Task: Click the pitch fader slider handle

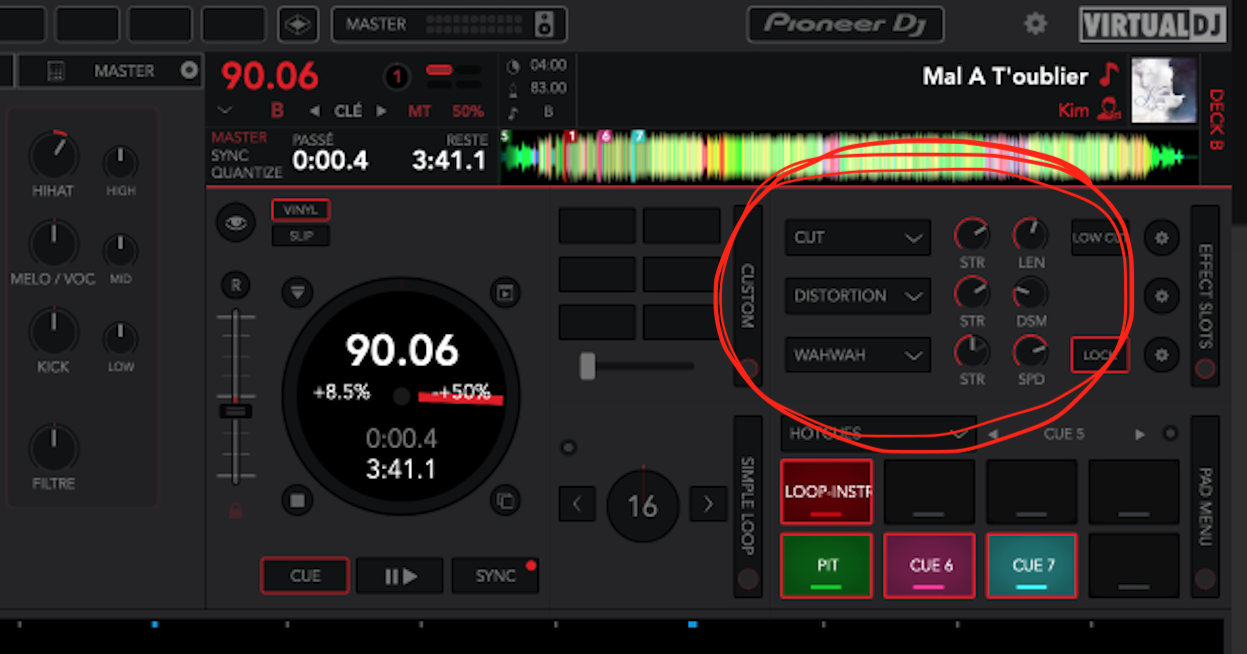Action: 236,411
